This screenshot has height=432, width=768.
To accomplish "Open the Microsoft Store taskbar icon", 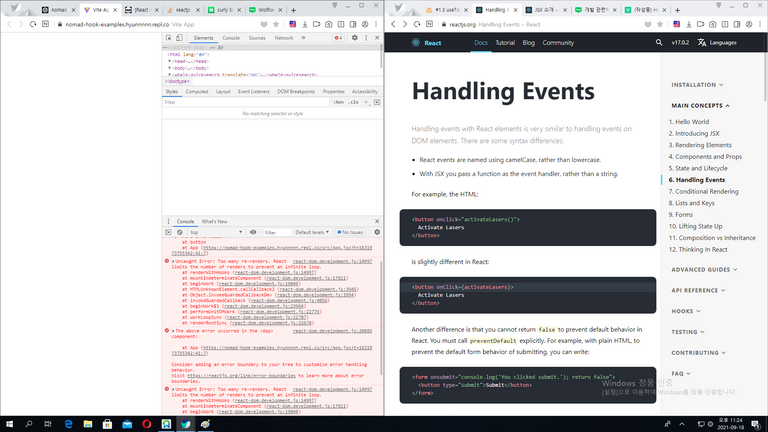I will pyautogui.click(x=107, y=424).
